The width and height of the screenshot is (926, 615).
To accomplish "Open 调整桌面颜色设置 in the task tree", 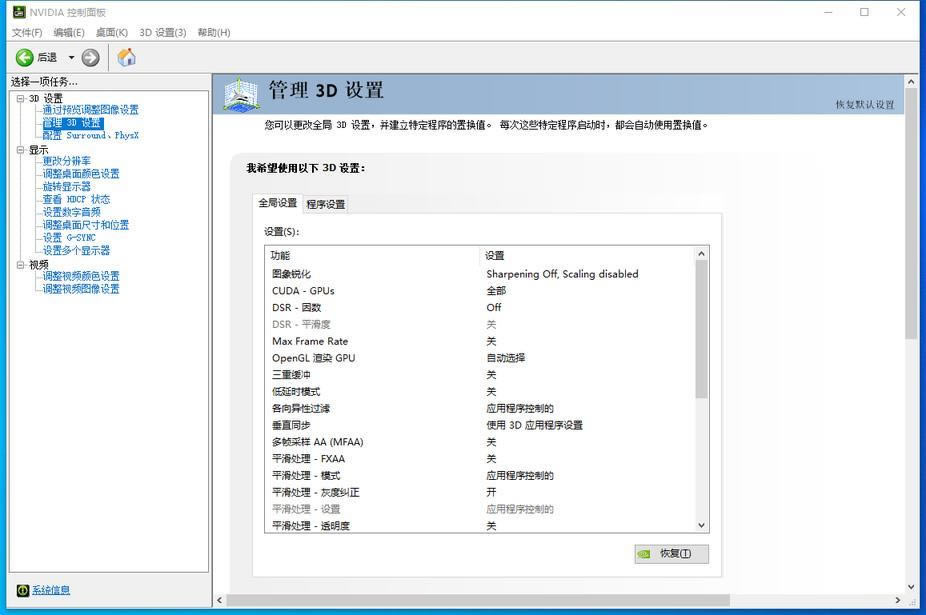I will click(81, 174).
